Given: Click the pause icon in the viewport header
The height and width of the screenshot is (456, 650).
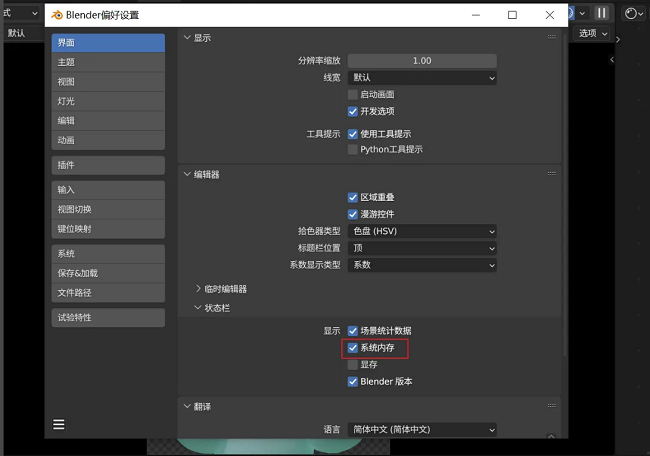Looking at the screenshot, I should click(602, 13).
